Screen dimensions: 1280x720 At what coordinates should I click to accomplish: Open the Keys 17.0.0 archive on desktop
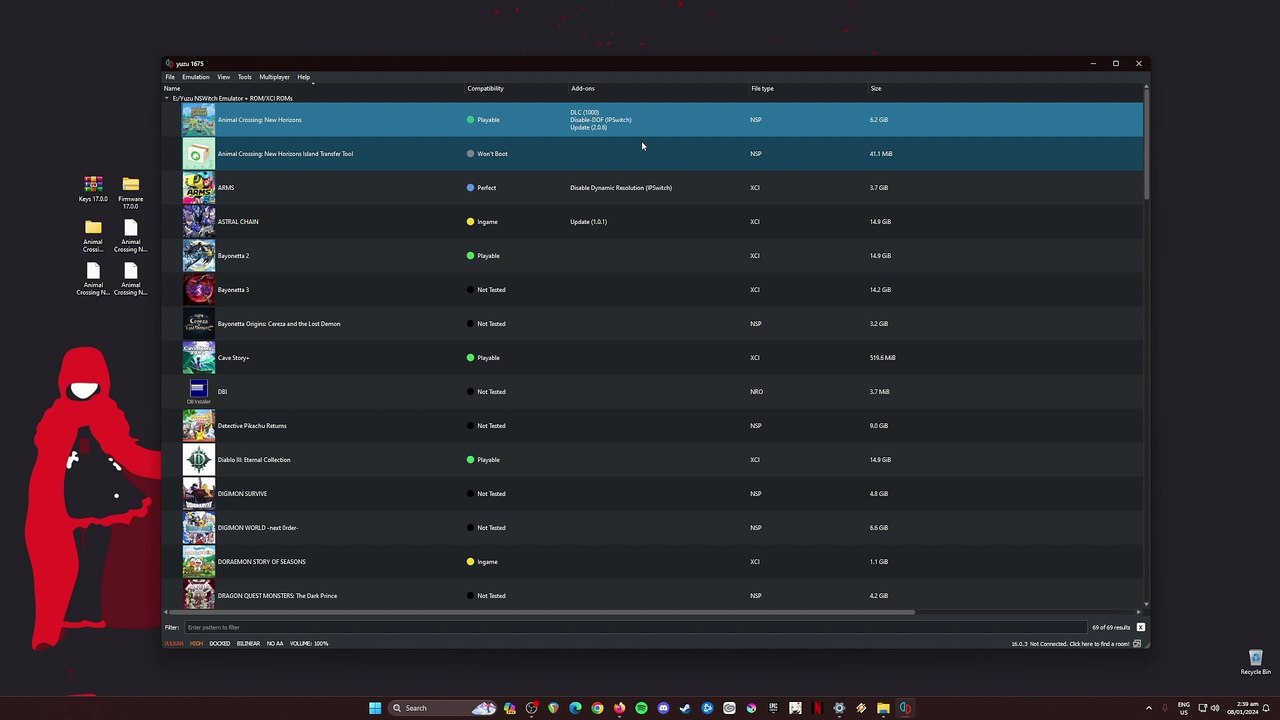point(93,189)
